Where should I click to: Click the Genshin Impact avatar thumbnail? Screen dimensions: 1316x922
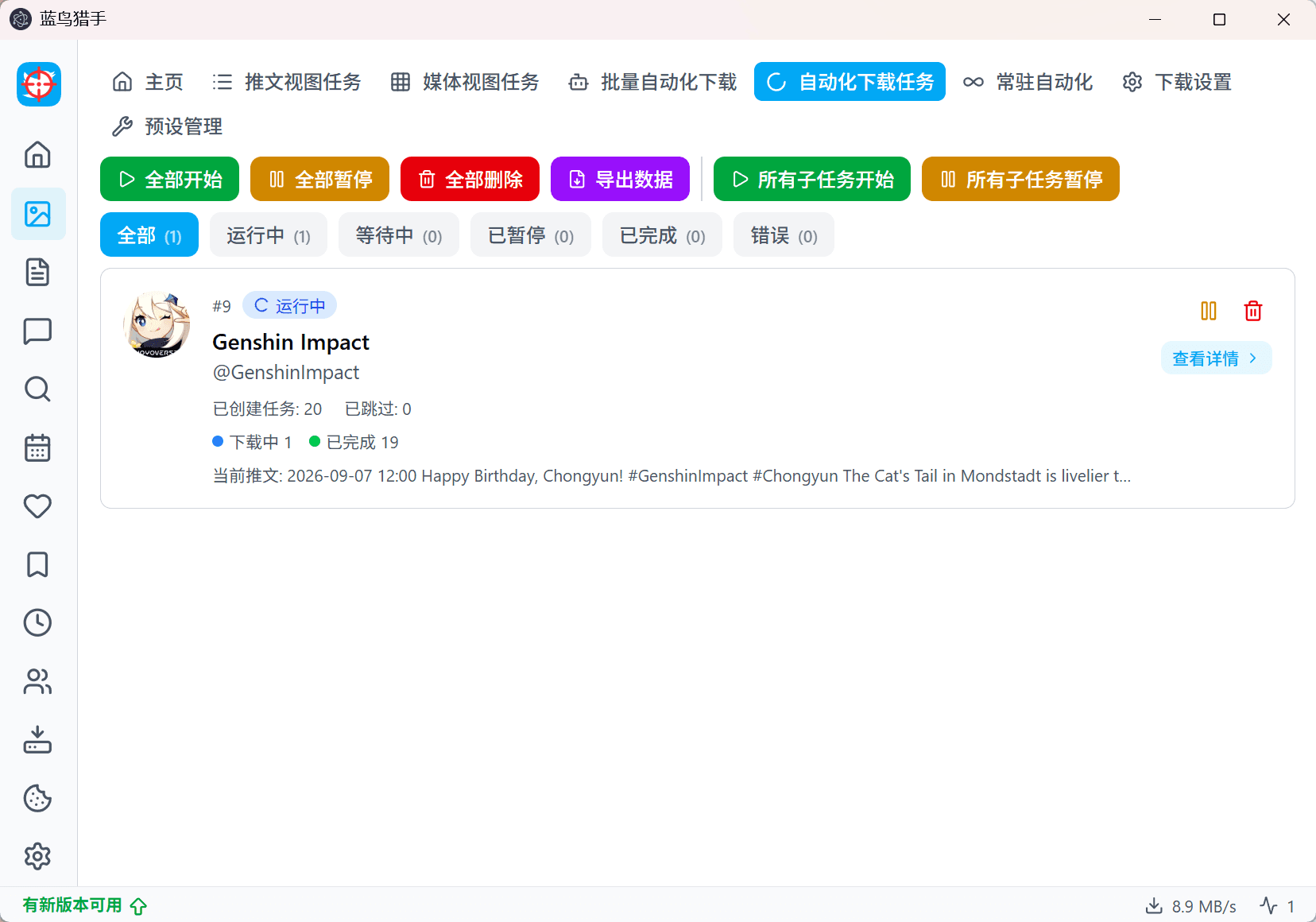(x=157, y=324)
